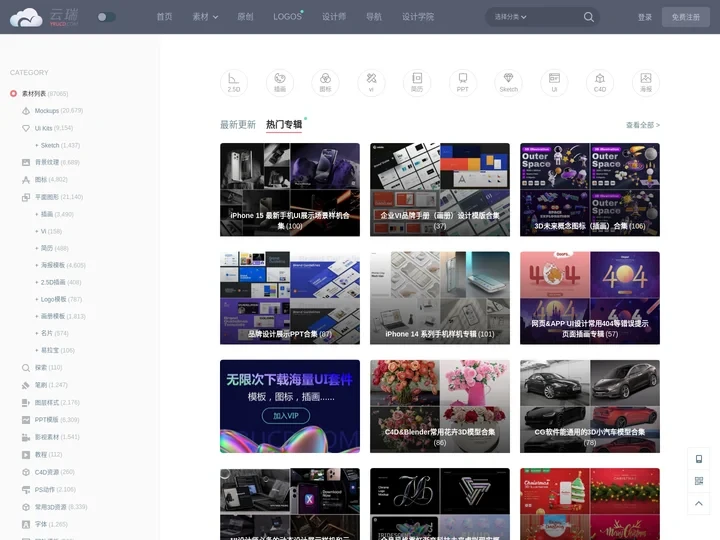Open the 图标 circle category icon
Screen dimensions: 720x540
[x=326, y=83]
